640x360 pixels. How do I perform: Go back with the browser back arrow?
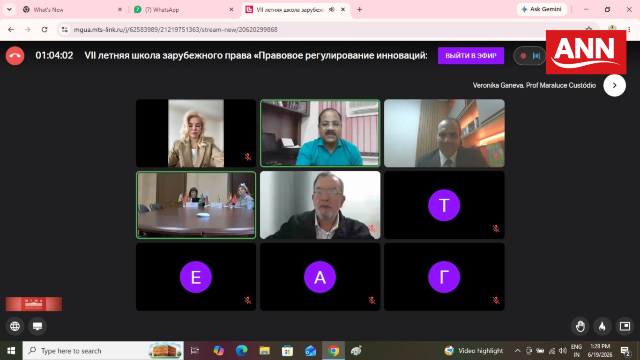[11, 29]
